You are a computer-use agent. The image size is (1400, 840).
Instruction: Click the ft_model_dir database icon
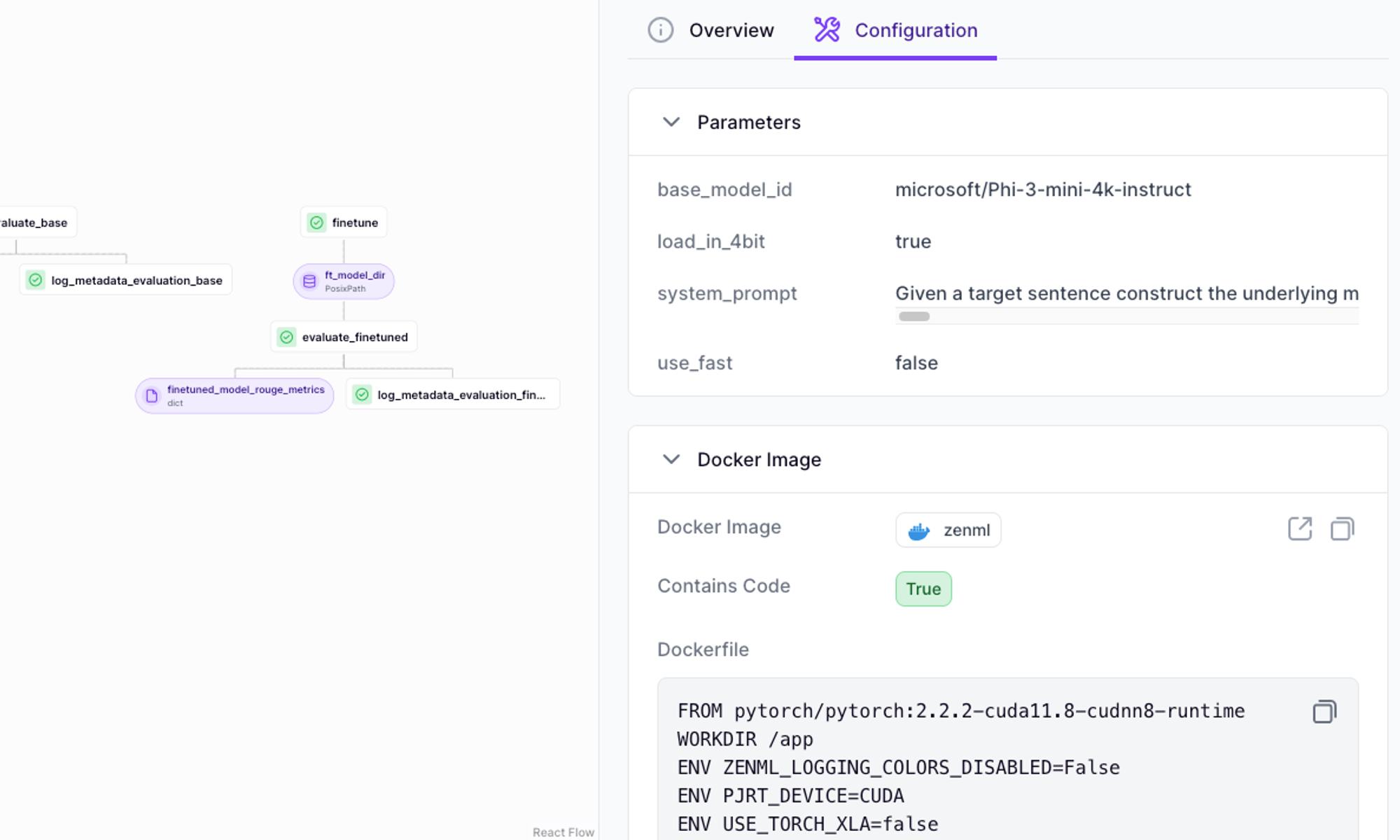click(309, 281)
